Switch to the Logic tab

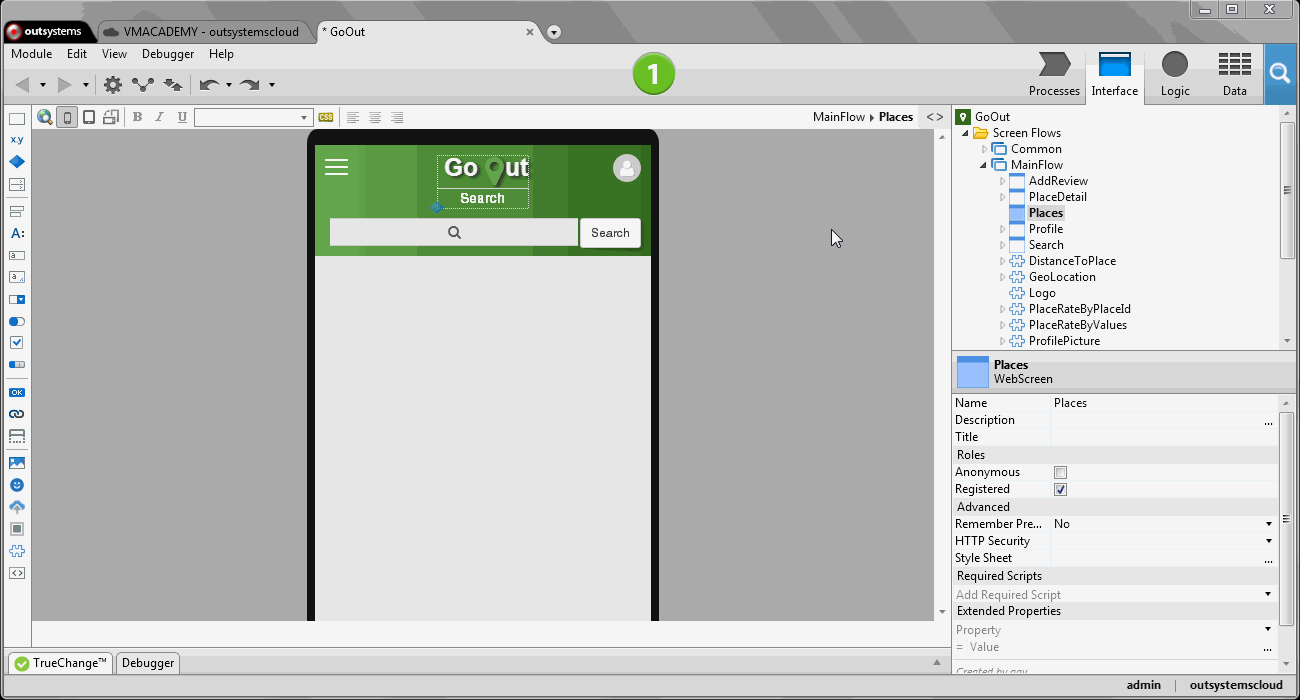coord(1174,75)
